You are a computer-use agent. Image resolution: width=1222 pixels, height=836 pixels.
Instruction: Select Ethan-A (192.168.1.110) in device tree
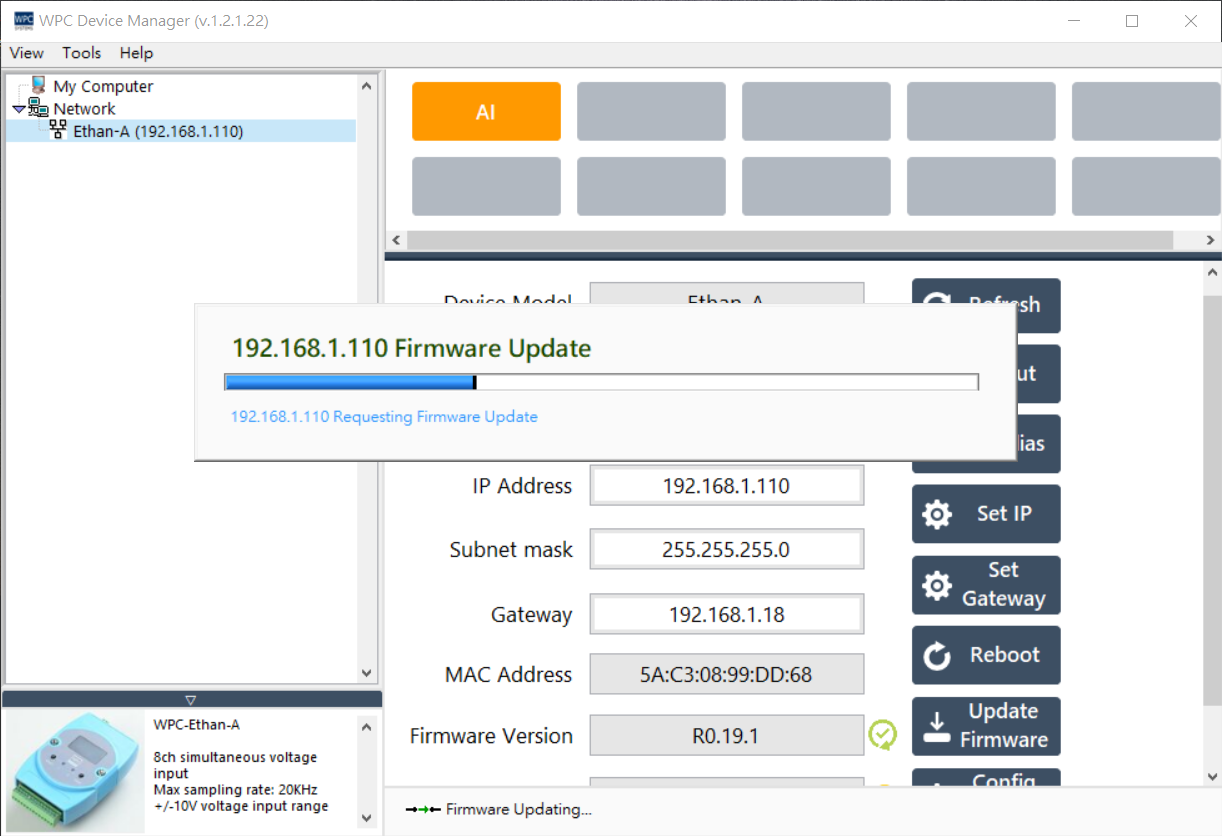(x=158, y=131)
